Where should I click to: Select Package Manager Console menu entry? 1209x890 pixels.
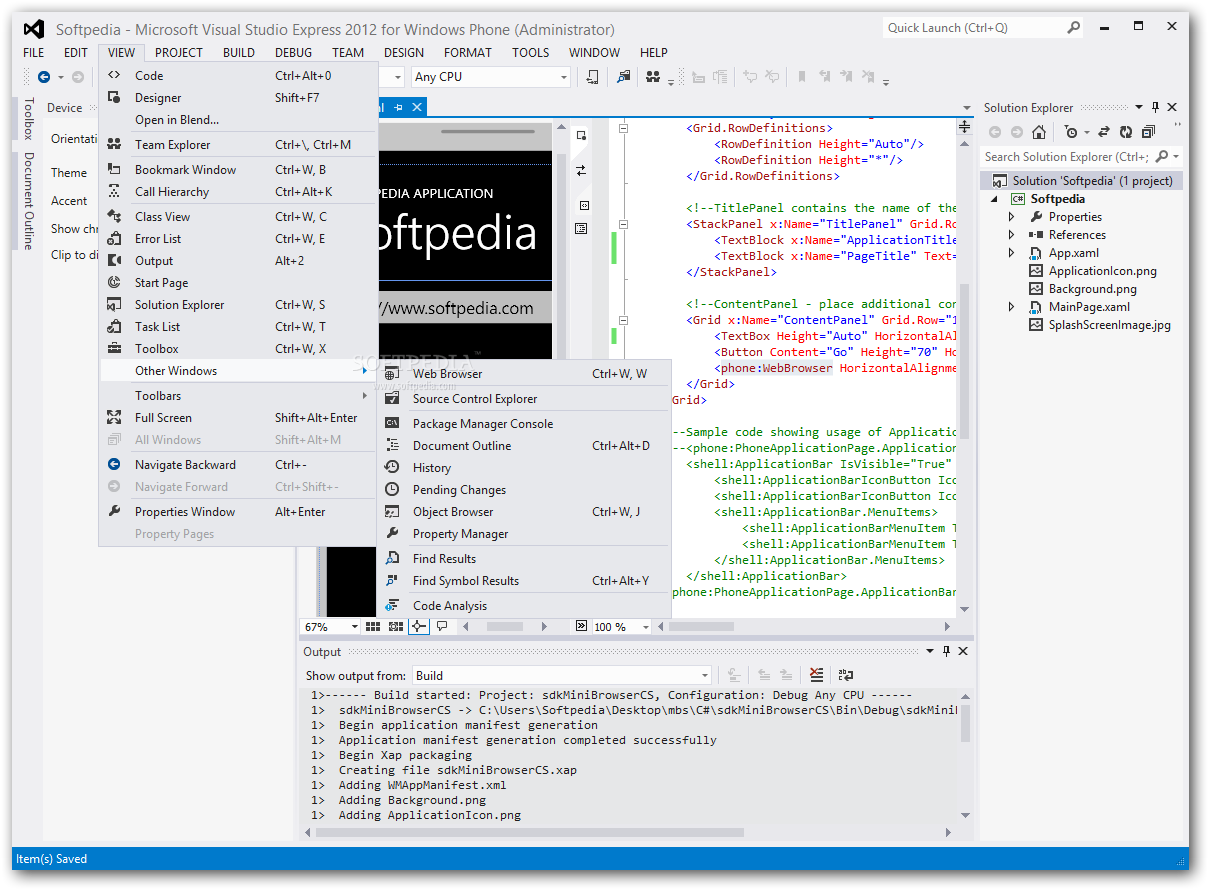pyautogui.click(x=522, y=424)
